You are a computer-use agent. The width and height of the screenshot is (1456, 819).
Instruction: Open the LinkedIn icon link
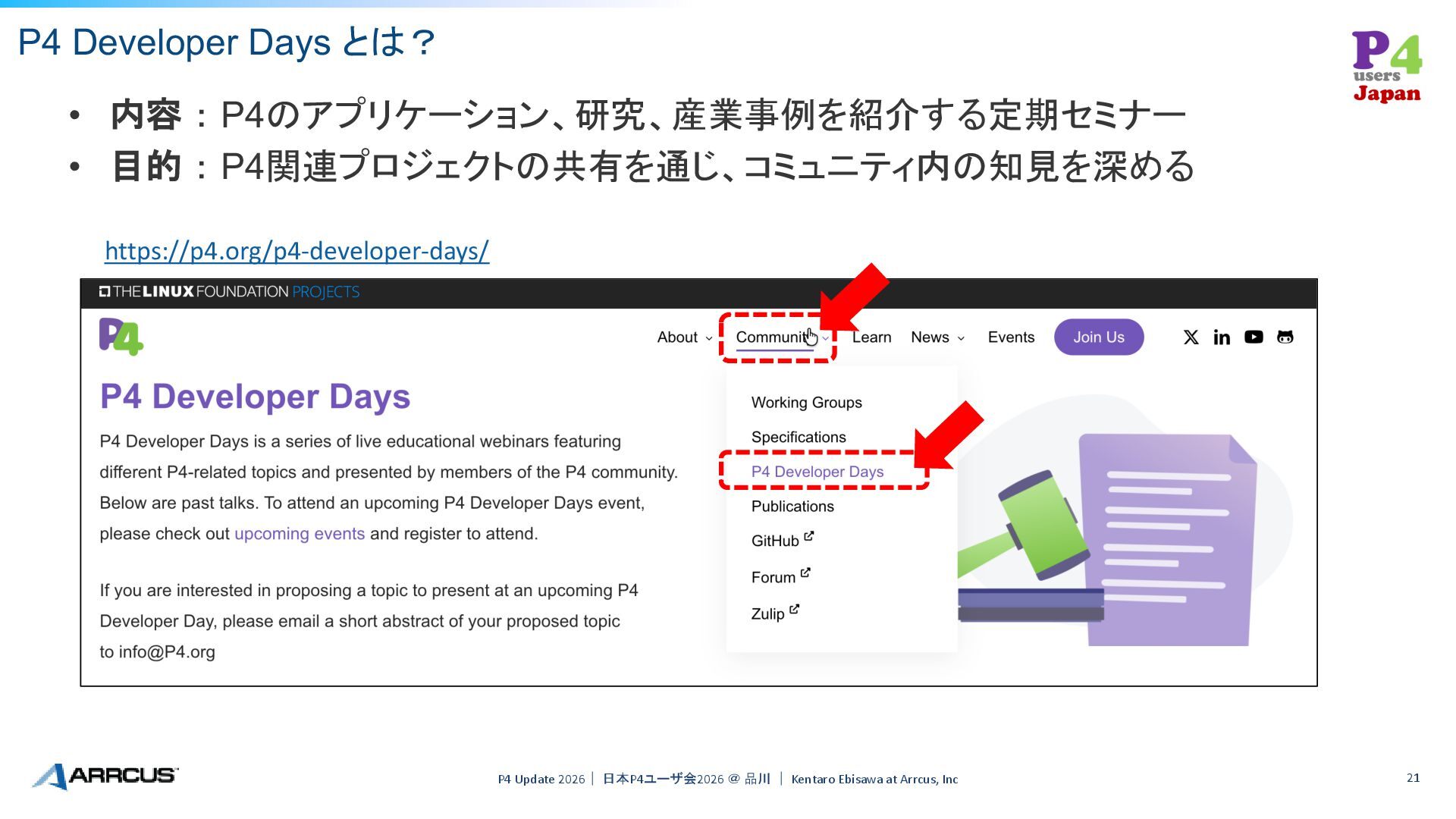click(1222, 337)
